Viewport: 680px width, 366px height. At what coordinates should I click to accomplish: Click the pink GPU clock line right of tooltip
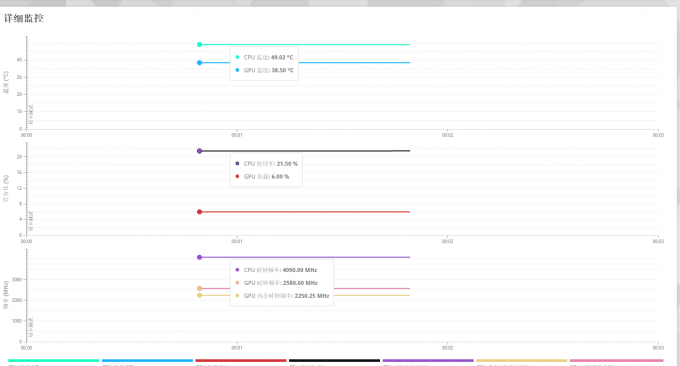click(372, 289)
